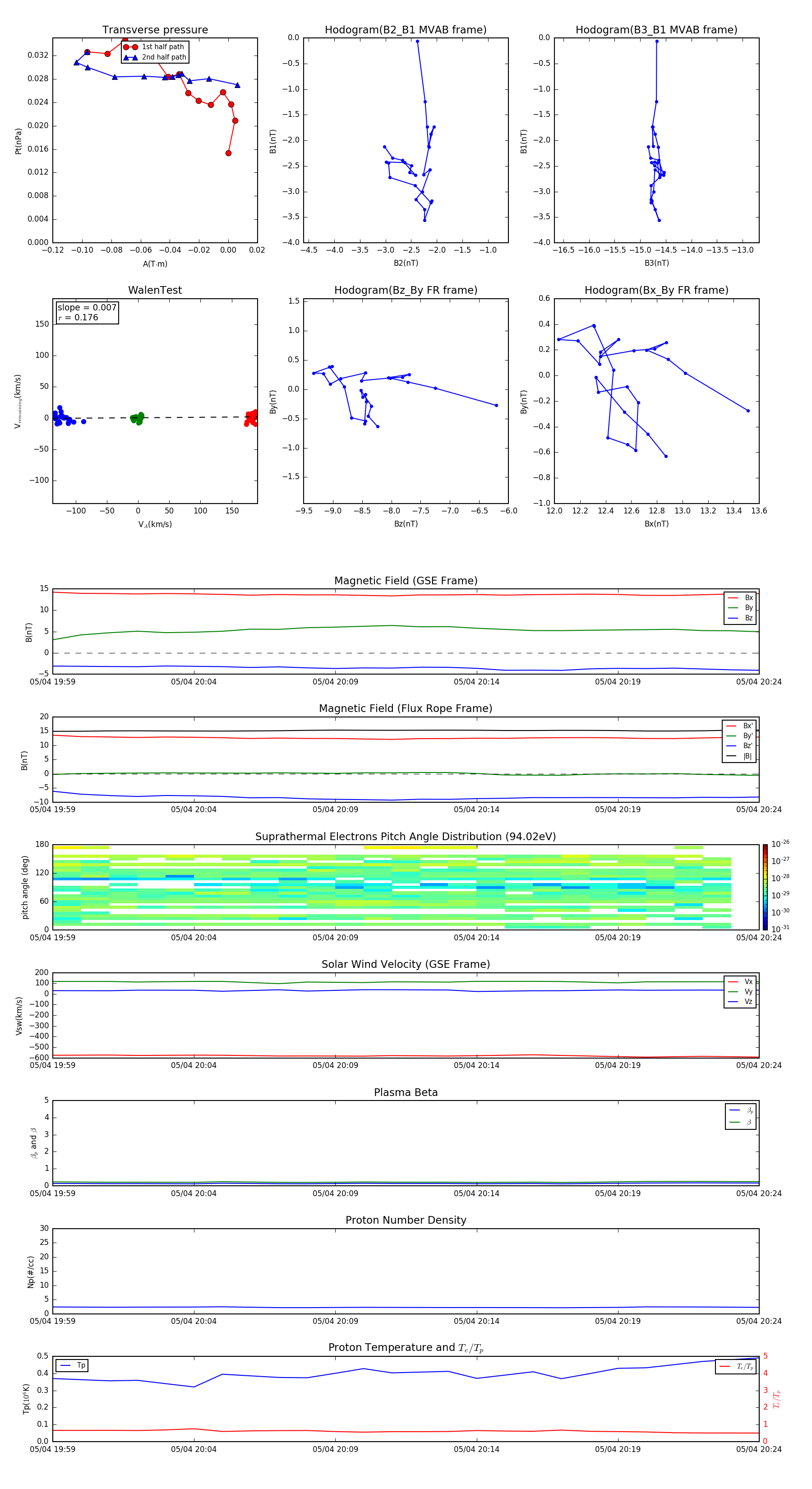This screenshot has height=1489, width=812.
Task: Click the 'B2(nT)' x-axis label
Action: (x=406, y=263)
